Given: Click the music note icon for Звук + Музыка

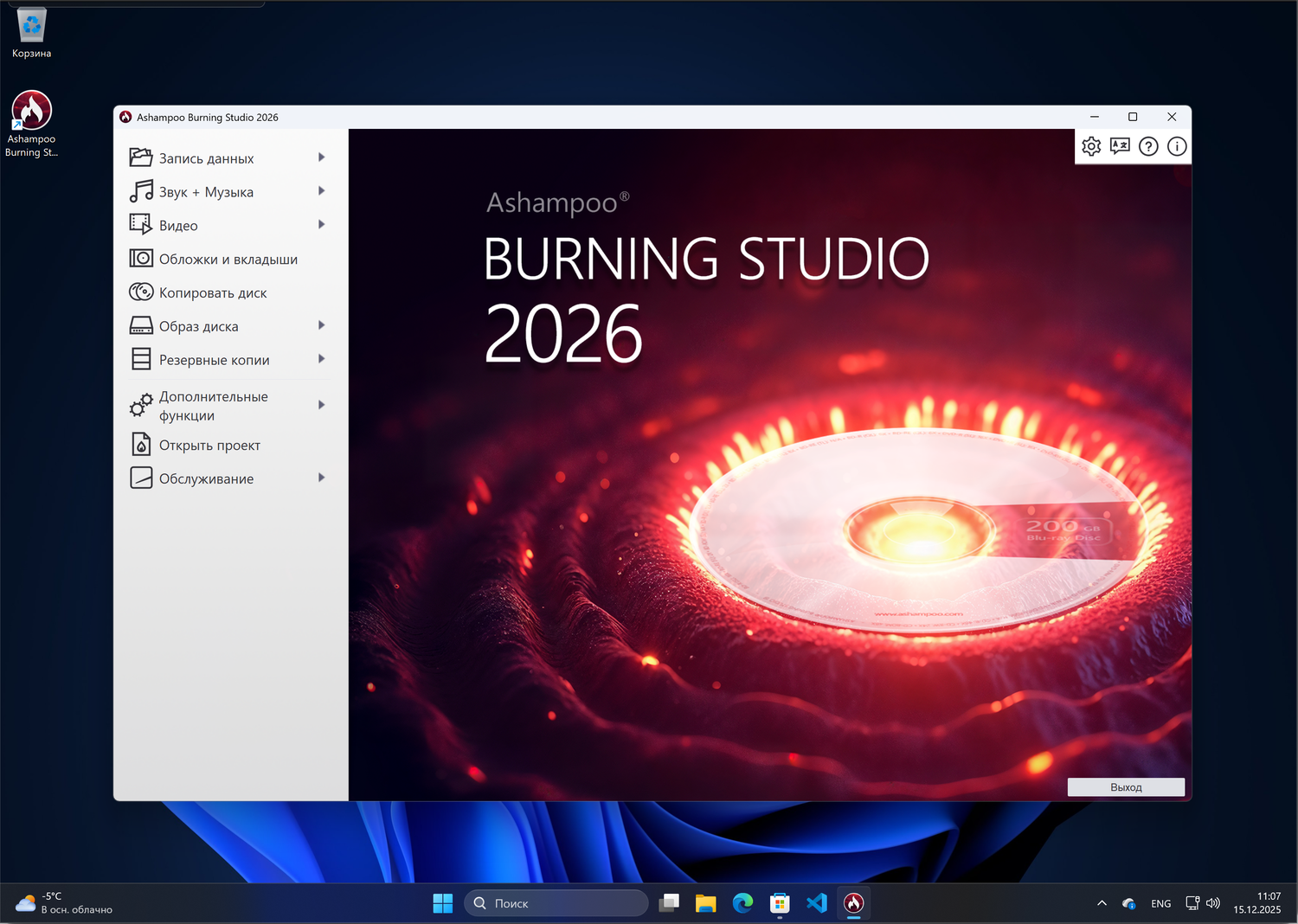Looking at the screenshot, I should [141, 191].
